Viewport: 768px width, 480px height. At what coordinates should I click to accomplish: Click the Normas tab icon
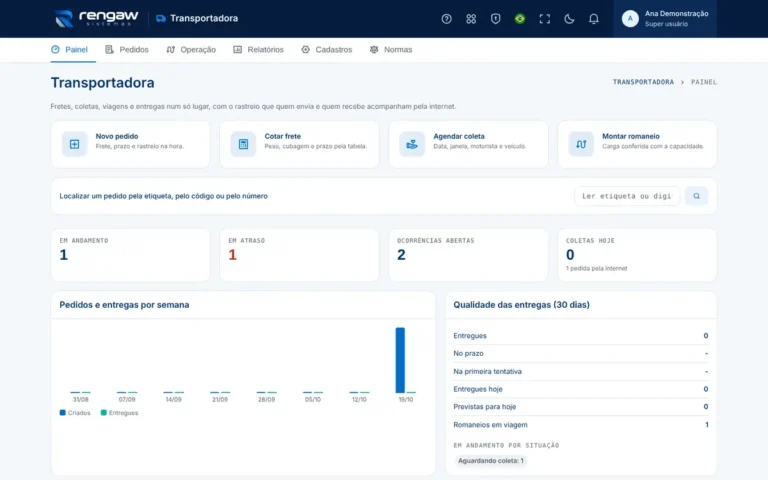(x=374, y=49)
